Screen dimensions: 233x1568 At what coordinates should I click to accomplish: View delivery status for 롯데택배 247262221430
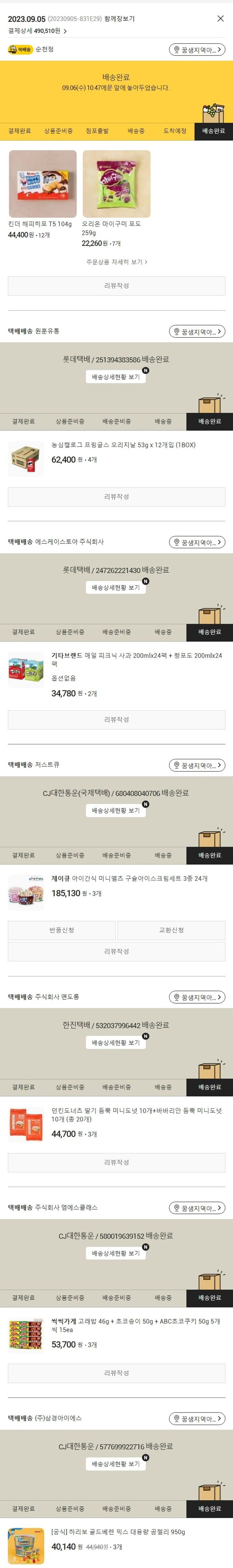(116, 587)
